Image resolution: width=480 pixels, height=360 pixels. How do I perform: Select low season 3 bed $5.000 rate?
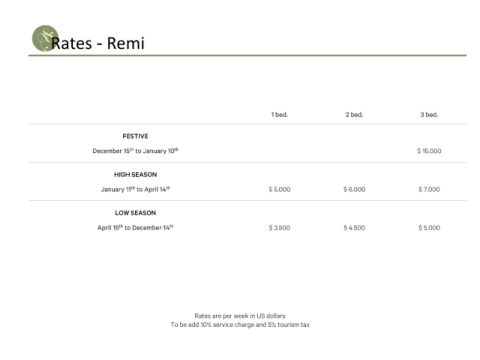[x=429, y=228]
